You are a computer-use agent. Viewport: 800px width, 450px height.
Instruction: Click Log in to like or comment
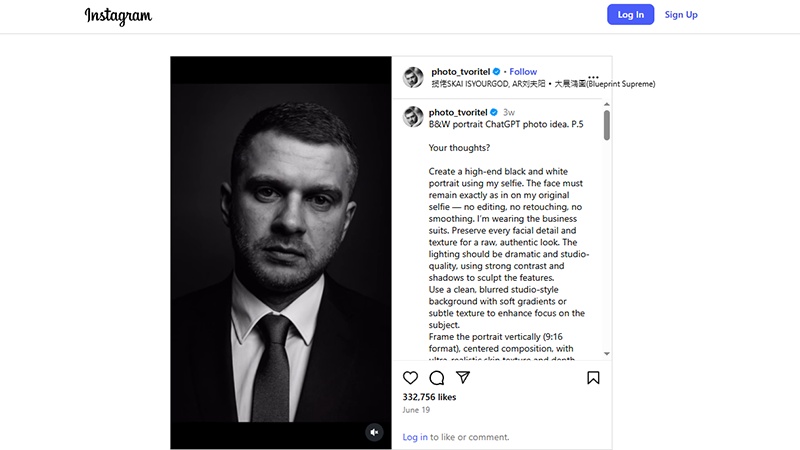415,437
